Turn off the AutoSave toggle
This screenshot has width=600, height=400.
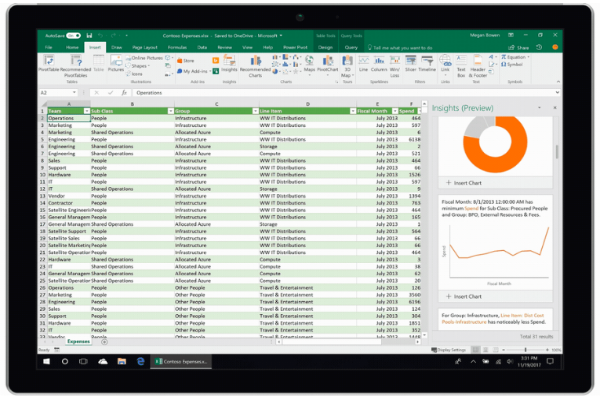pos(73,36)
